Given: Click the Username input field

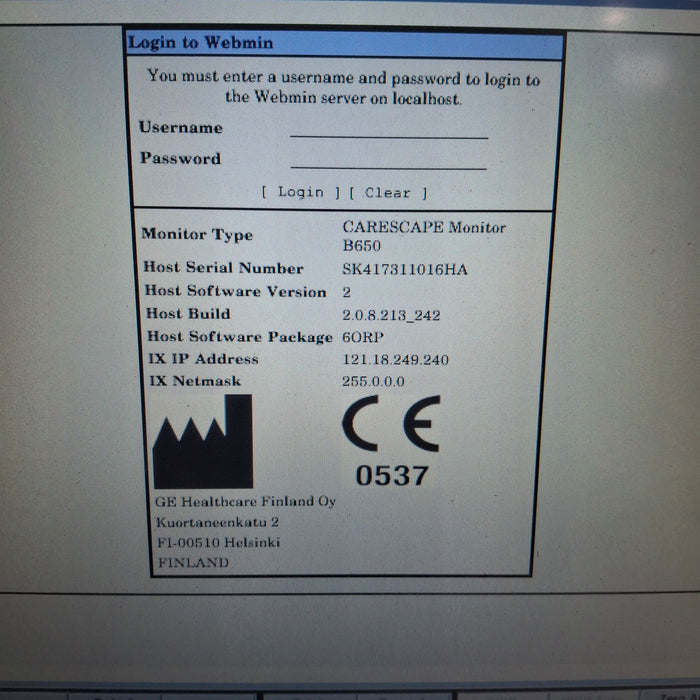Looking at the screenshot, I should pos(388,129).
